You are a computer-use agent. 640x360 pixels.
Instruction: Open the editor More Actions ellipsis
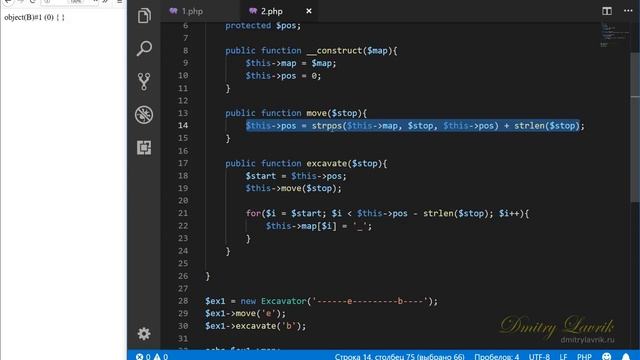pyautogui.click(x=628, y=11)
